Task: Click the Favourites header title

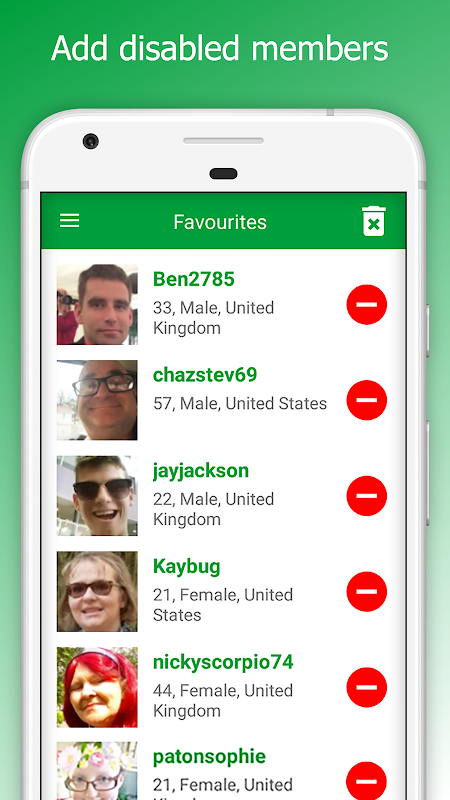Action: [x=220, y=222]
